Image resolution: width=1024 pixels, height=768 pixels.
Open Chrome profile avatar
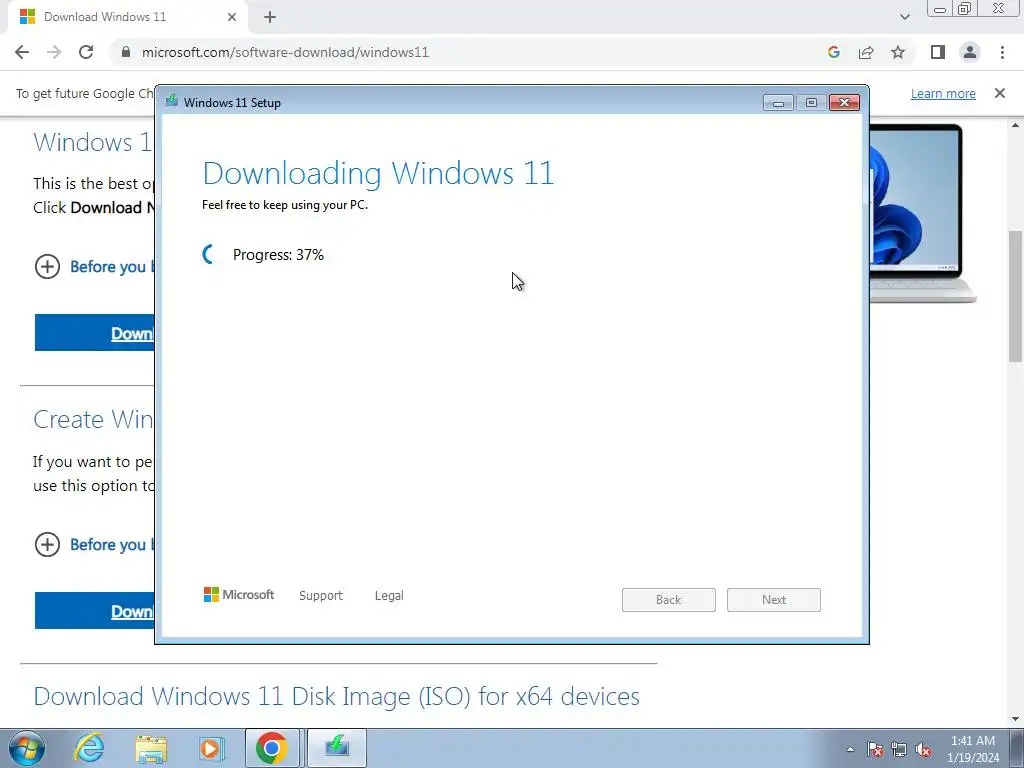pos(970,52)
